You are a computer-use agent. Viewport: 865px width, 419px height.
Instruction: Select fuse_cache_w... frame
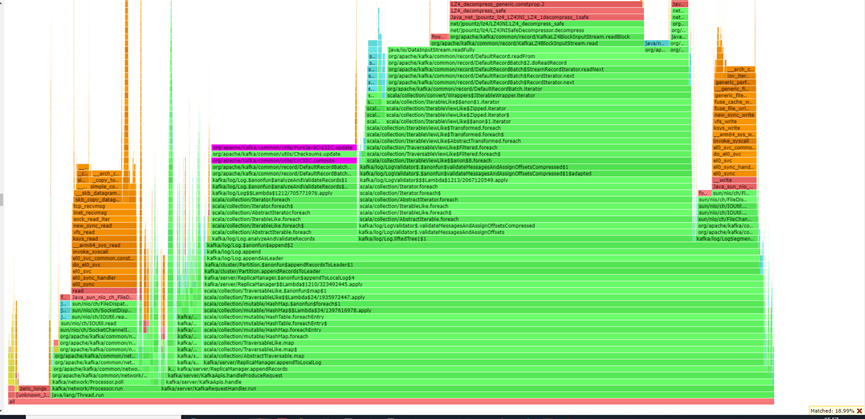click(734, 102)
